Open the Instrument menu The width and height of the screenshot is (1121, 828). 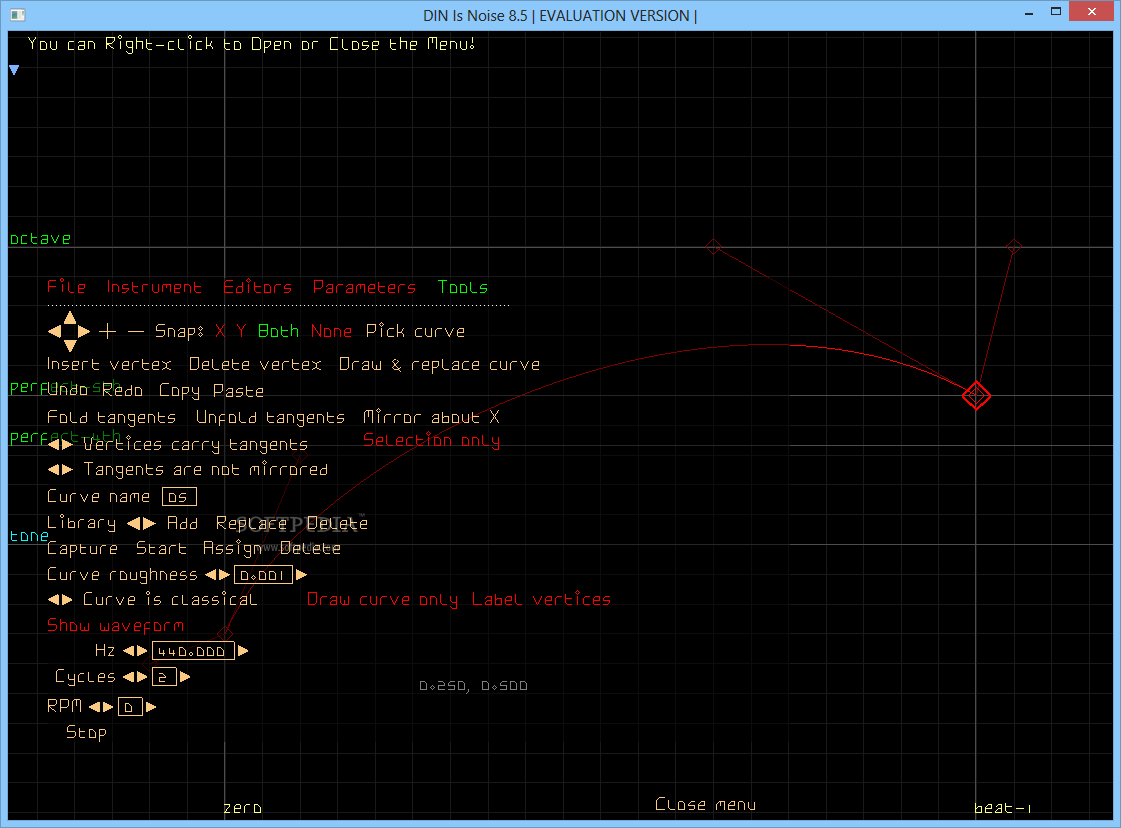pos(154,287)
